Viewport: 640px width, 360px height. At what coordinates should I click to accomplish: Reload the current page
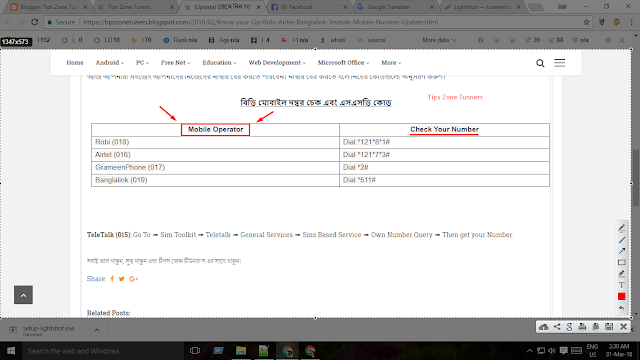[x=35, y=22]
